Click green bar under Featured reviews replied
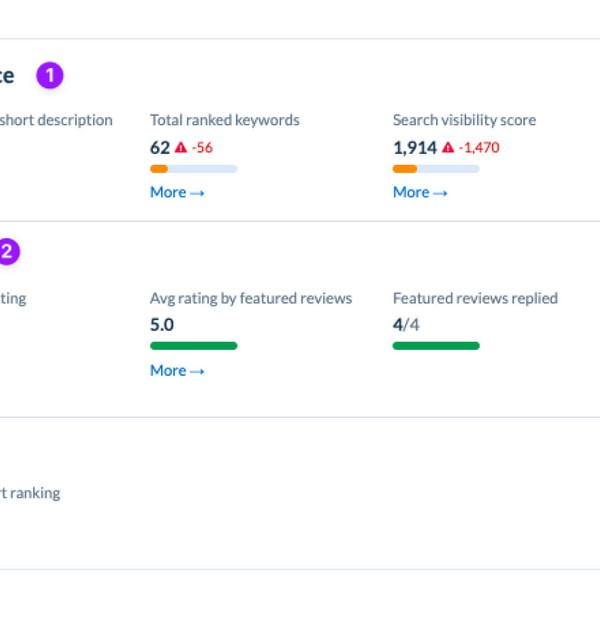The height and width of the screenshot is (631, 600). pyautogui.click(x=436, y=346)
